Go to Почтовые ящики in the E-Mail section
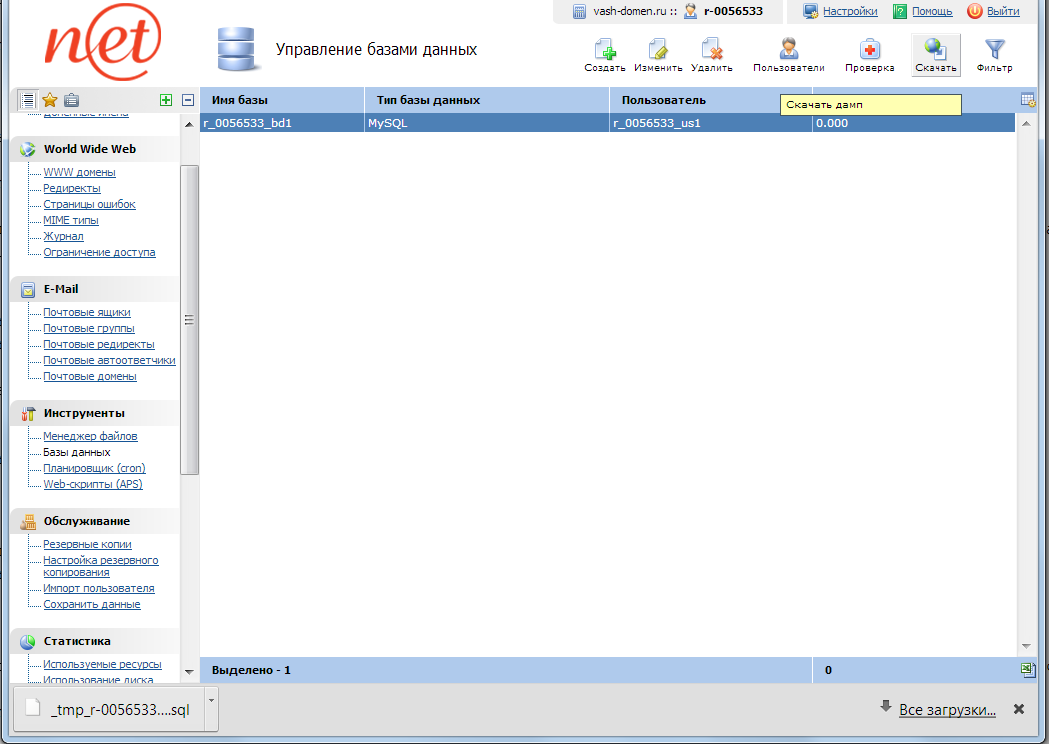The width and height of the screenshot is (1049, 744). 87,312
